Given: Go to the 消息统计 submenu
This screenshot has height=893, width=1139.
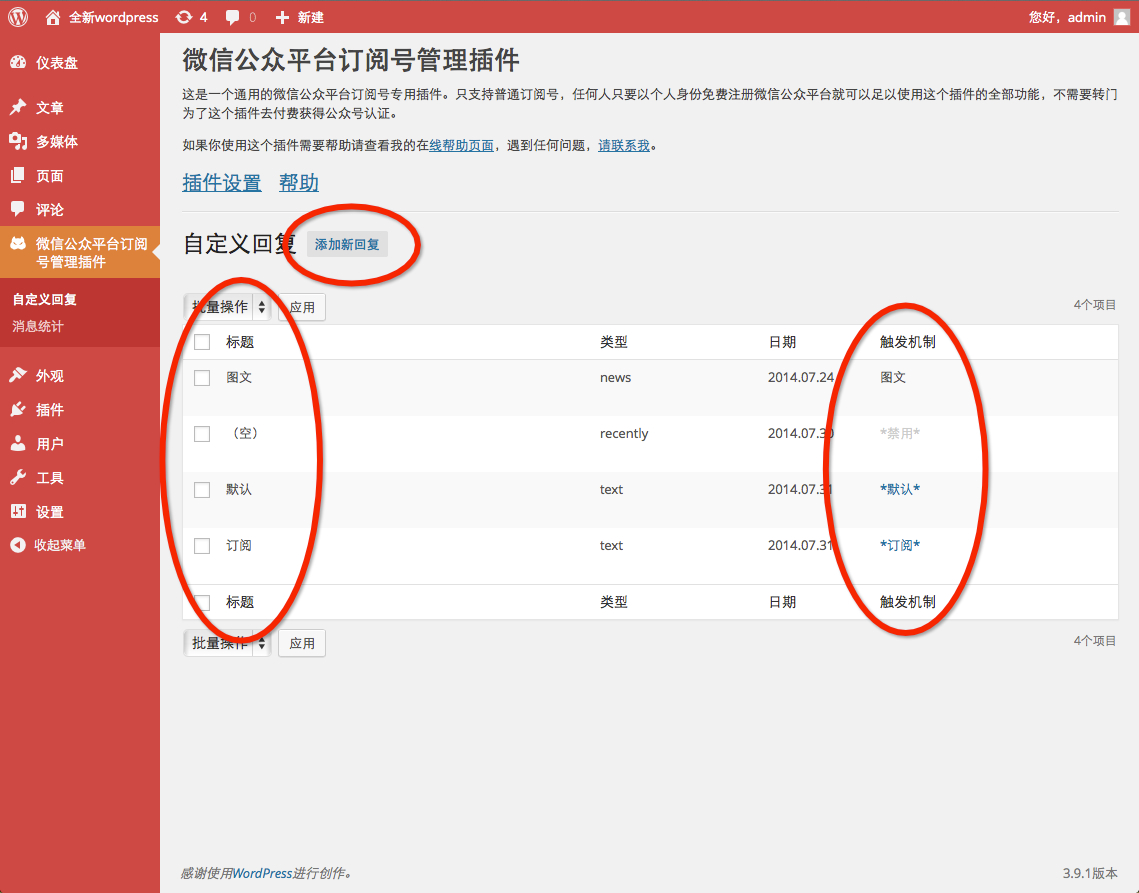Looking at the screenshot, I should [38, 326].
